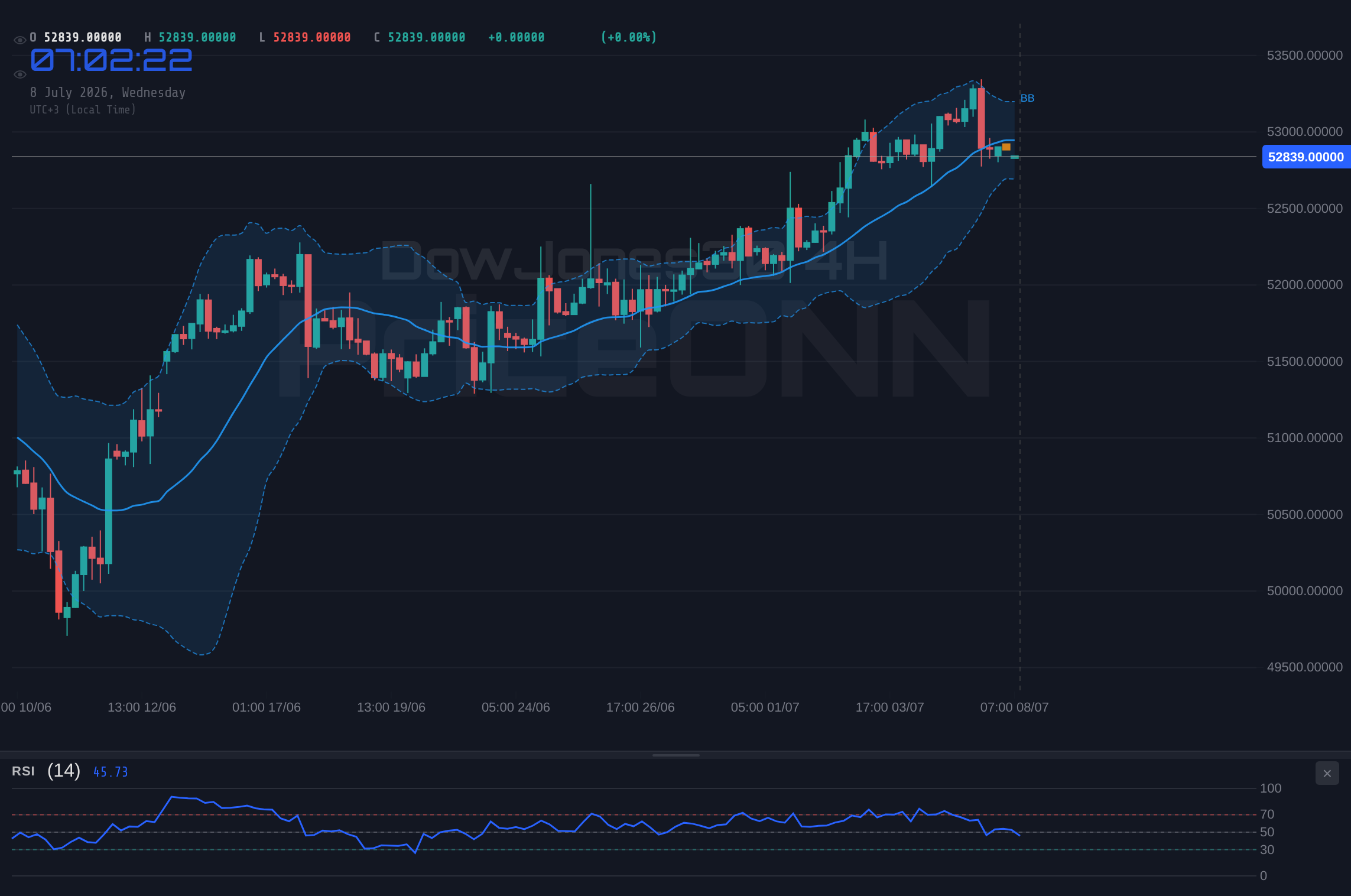Image resolution: width=1351 pixels, height=896 pixels.
Task: Click the 53000.00000 price axis label
Action: 1305,132
